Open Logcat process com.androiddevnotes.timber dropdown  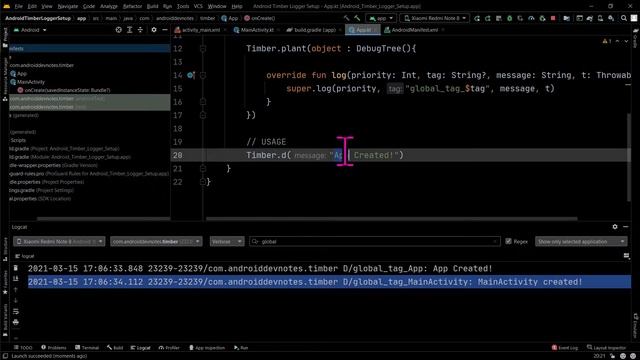coord(156,241)
